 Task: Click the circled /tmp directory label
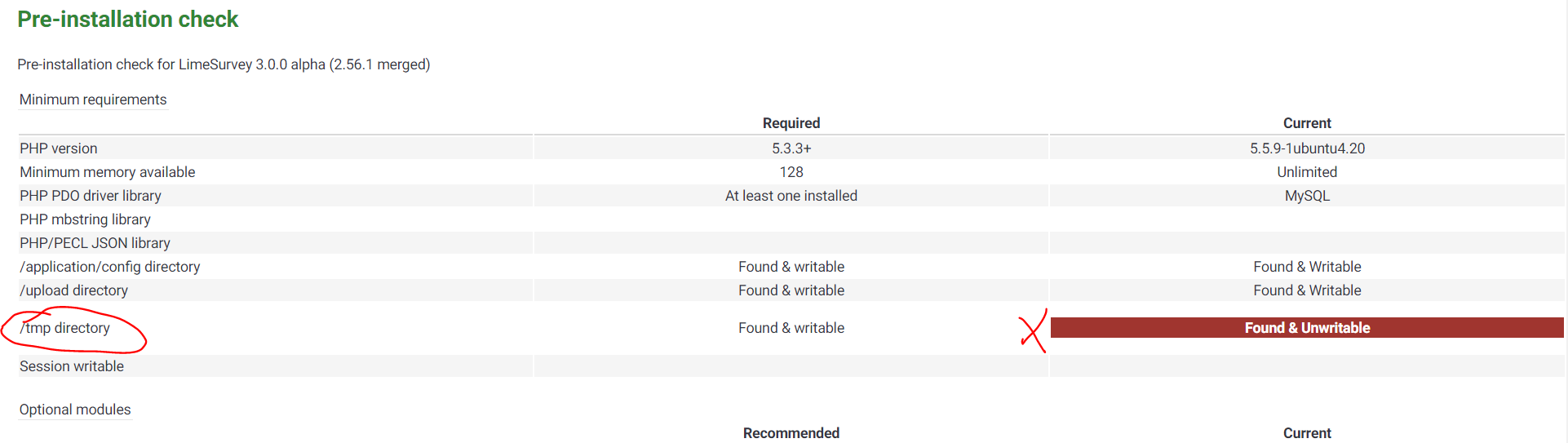[x=66, y=328]
